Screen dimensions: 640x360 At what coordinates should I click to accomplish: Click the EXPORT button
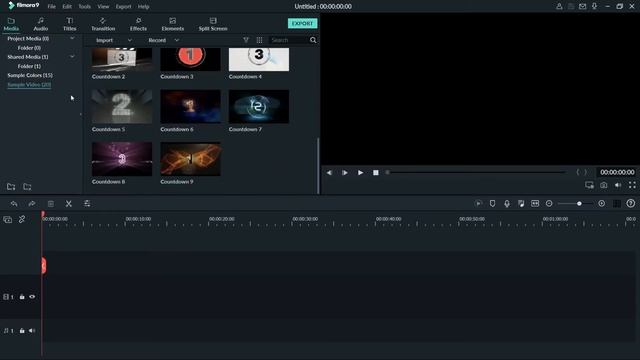pyautogui.click(x=302, y=23)
